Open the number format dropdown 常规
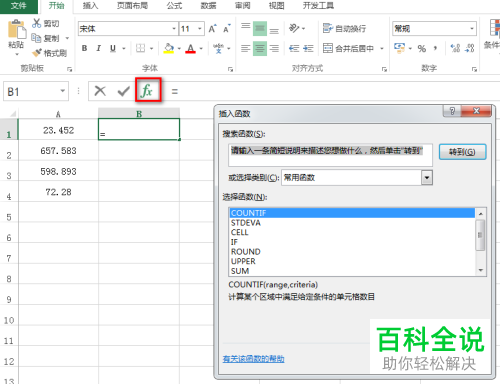Screen dimensions: 500x384 click(472, 29)
